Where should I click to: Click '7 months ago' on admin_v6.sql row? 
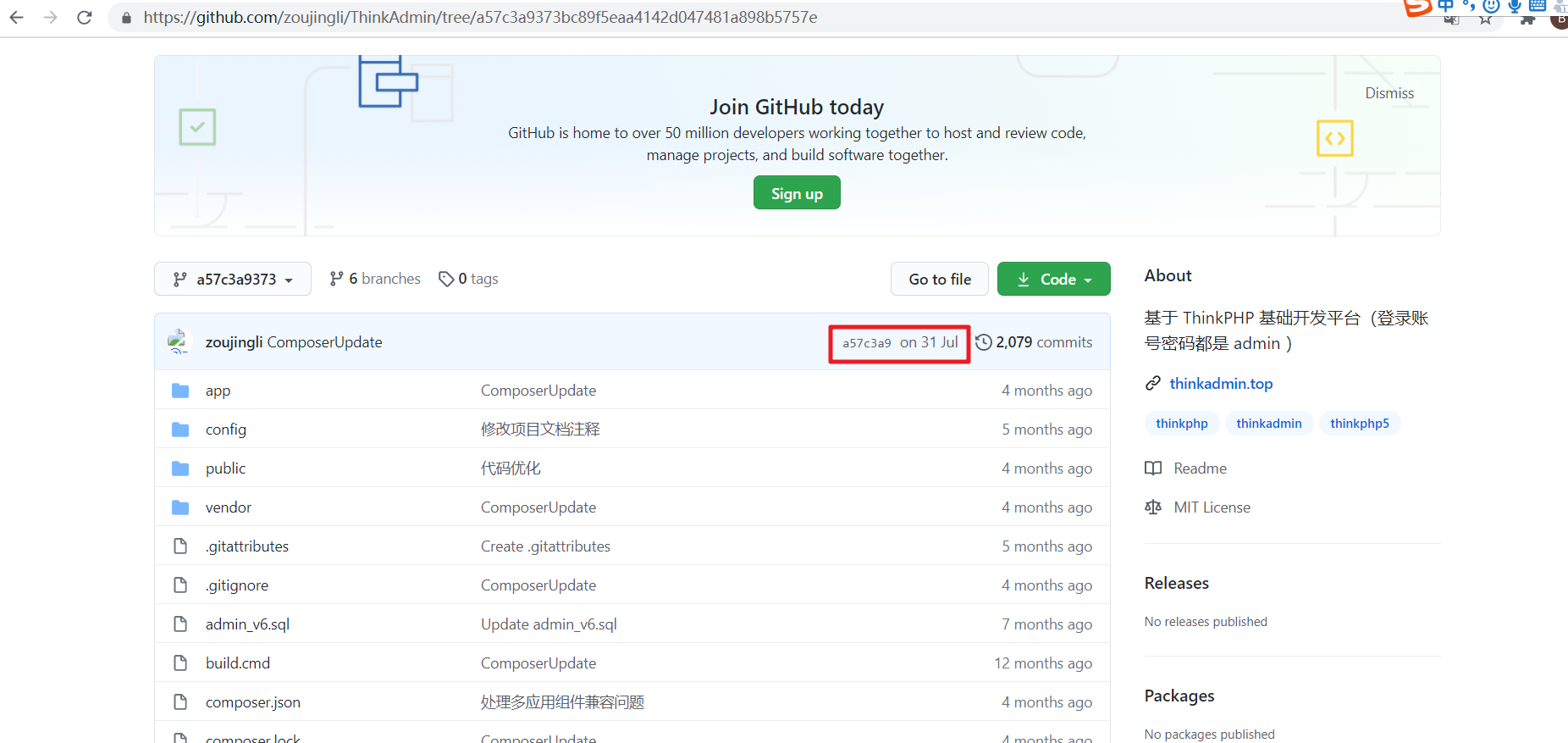tap(1046, 624)
